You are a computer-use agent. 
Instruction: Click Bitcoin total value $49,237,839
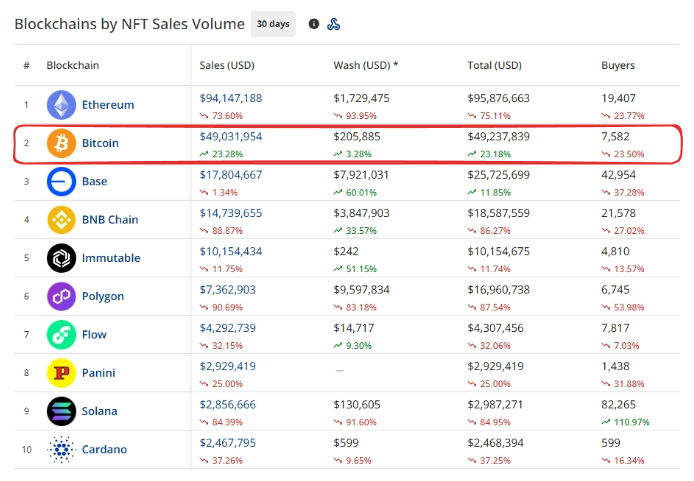(499, 136)
